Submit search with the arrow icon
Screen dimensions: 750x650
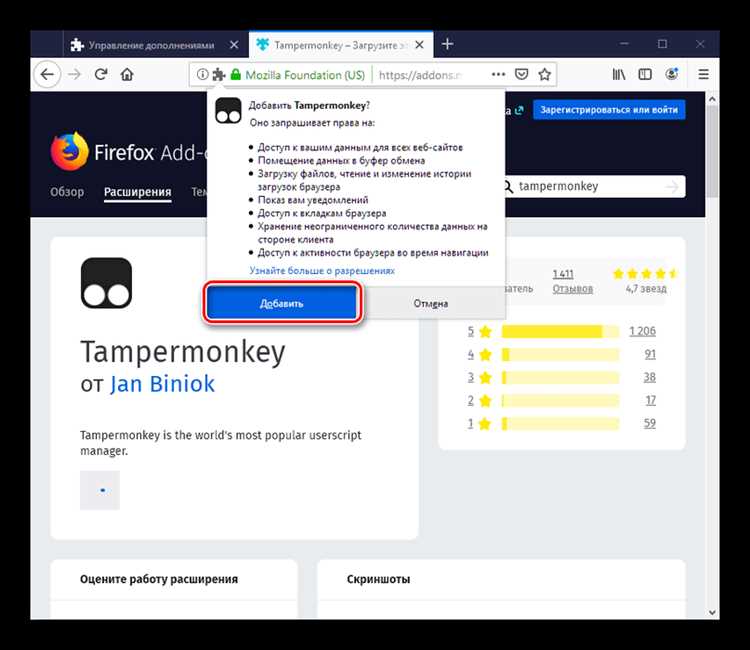pyautogui.click(x=672, y=187)
